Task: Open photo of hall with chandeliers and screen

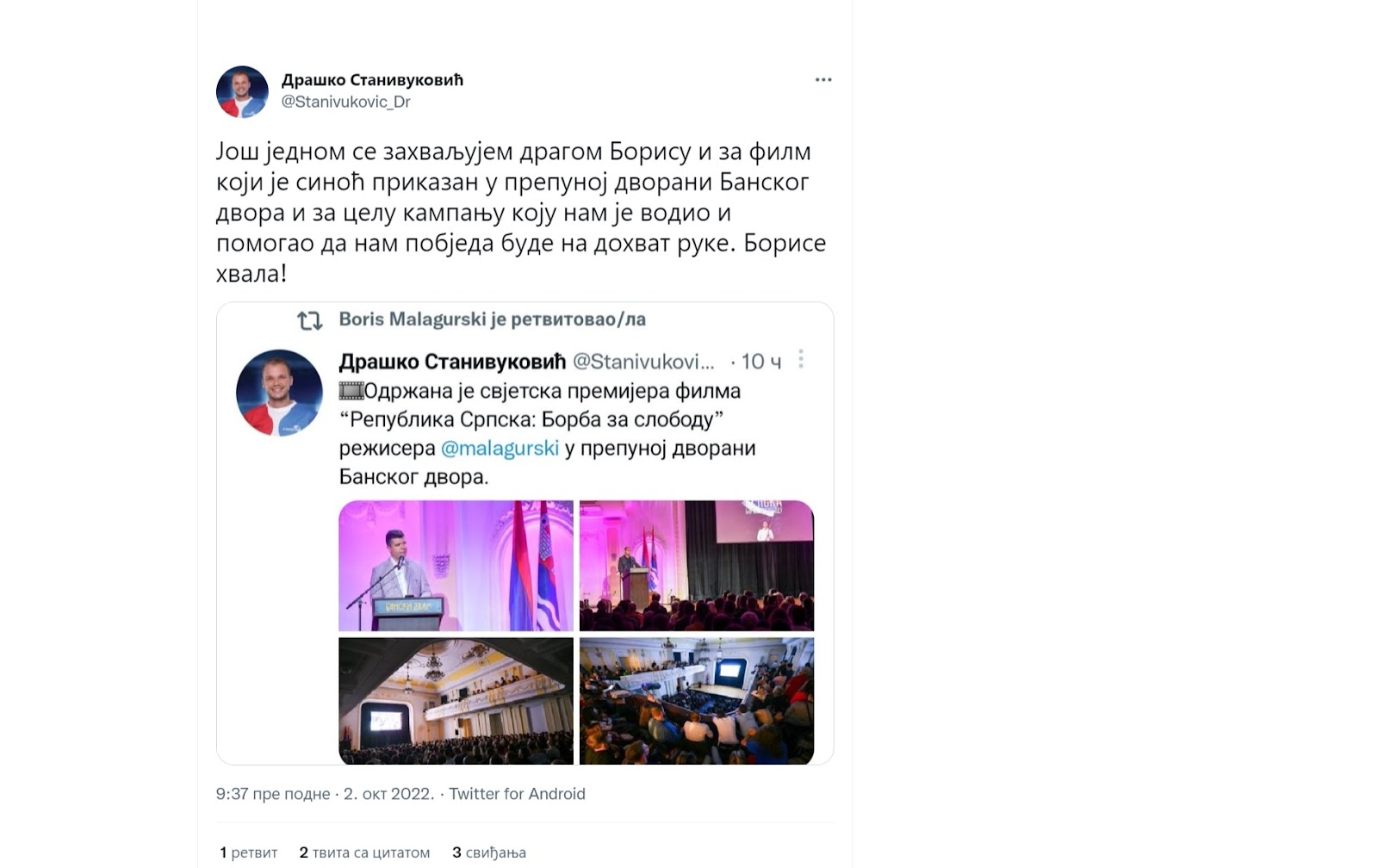Action: click(x=456, y=701)
